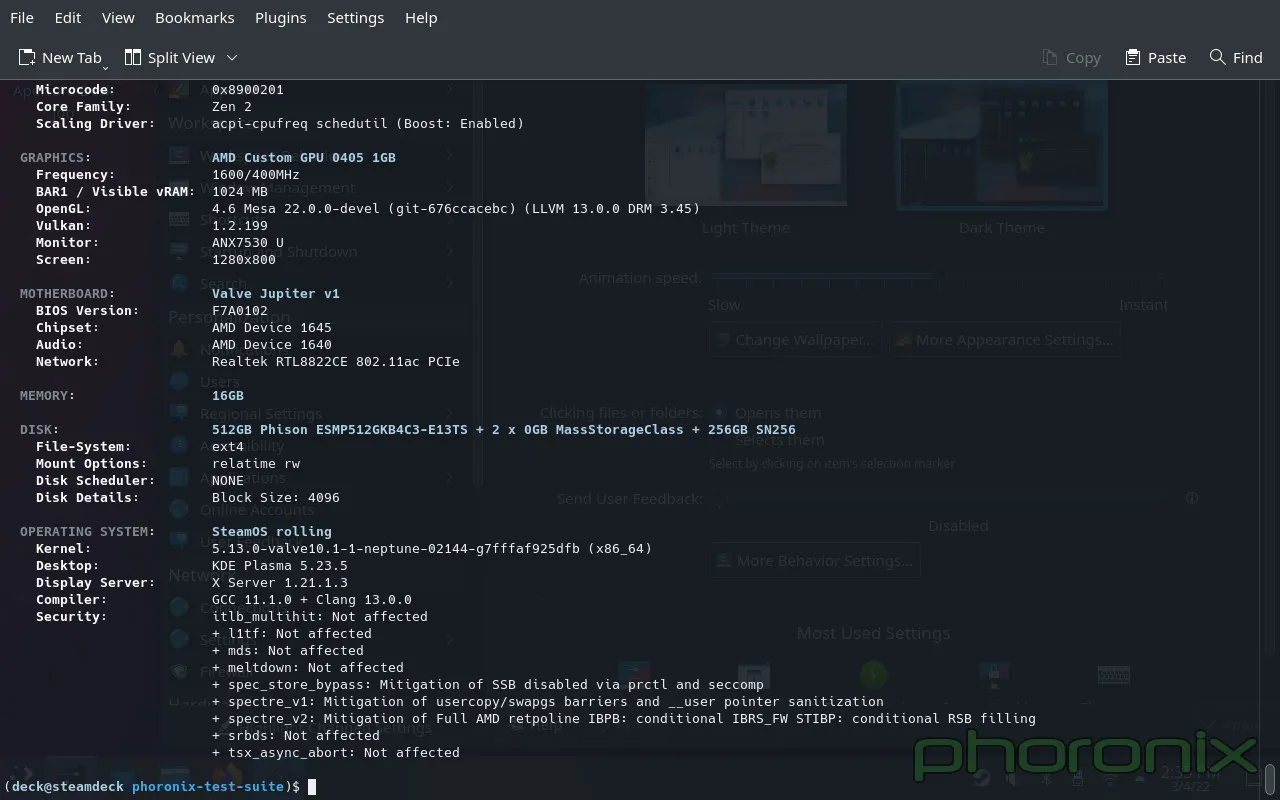Click the 'F7A0102' BIOS version value
The image size is (1280, 800).
240,311
